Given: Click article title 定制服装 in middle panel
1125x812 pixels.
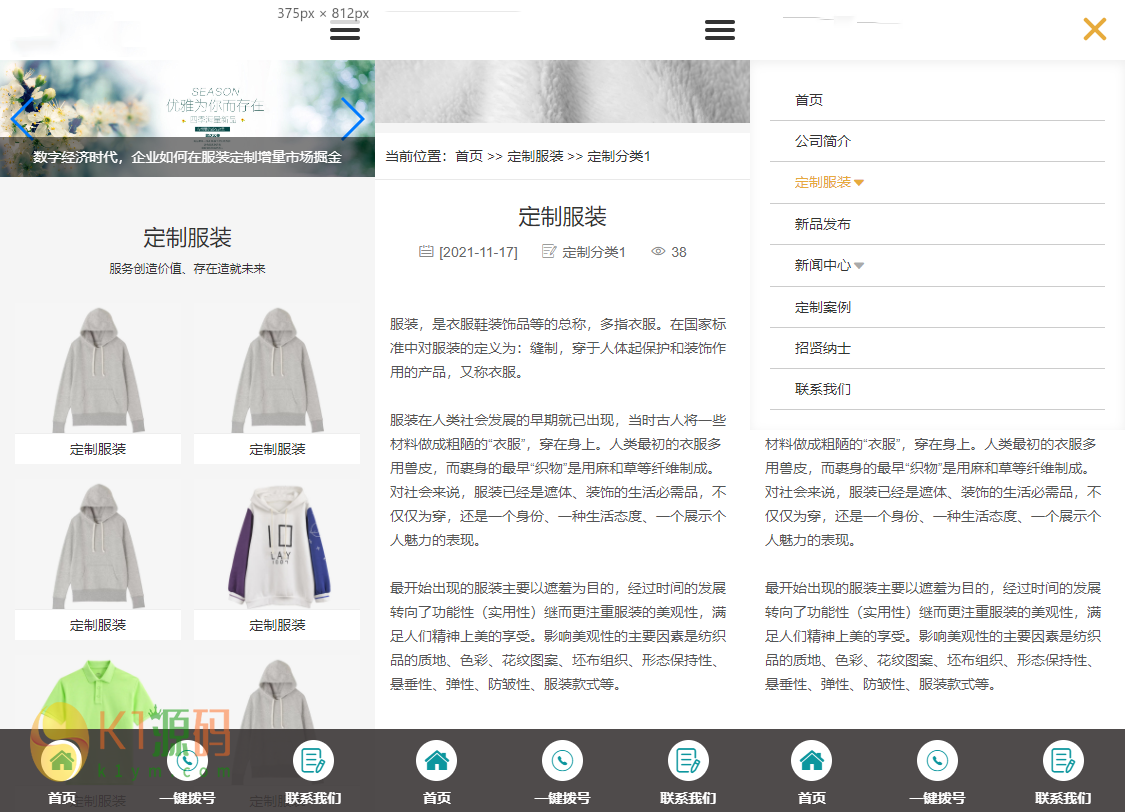Looking at the screenshot, I should (x=562, y=217).
